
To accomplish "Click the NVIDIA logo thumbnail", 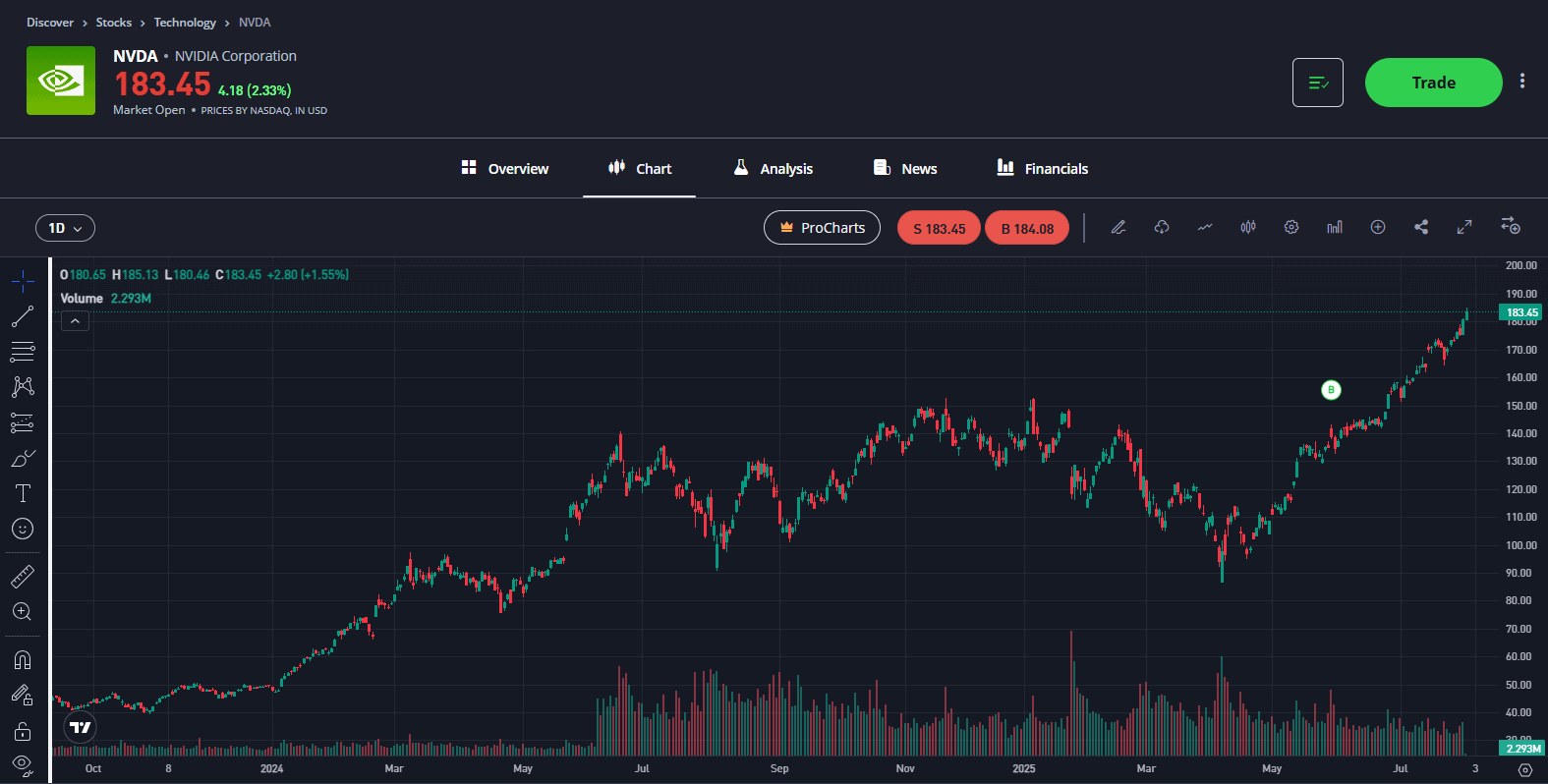I will pyautogui.click(x=61, y=81).
